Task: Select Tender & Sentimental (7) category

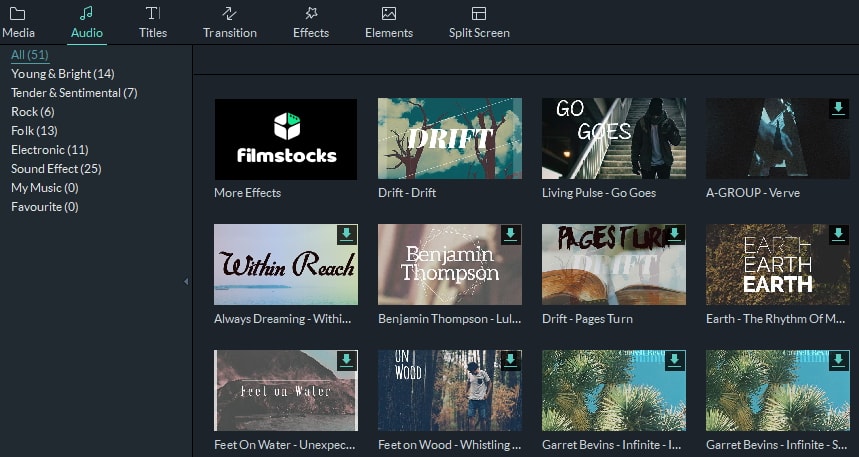Action: [74, 93]
